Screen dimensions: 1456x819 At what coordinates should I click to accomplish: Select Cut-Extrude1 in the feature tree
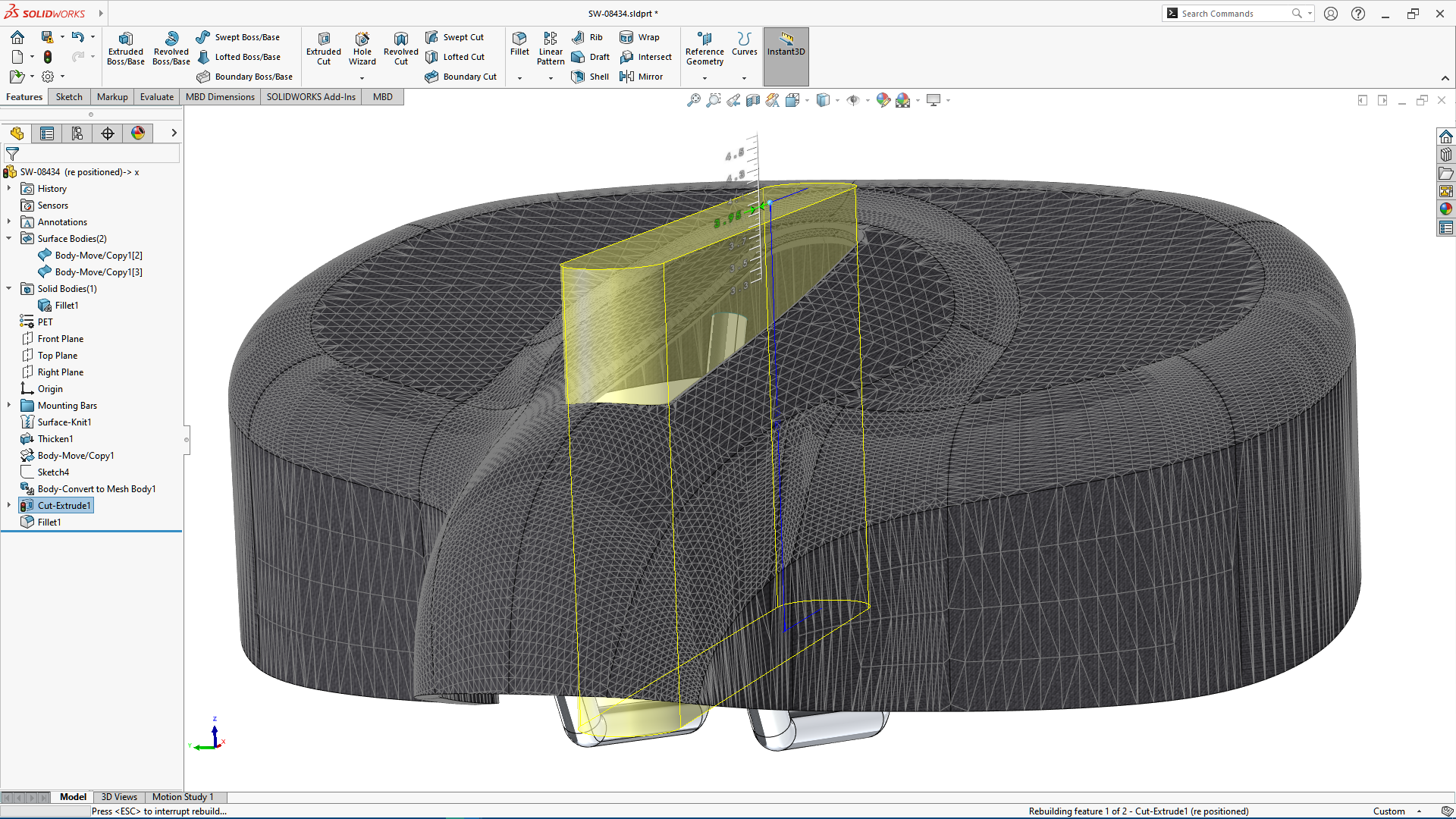click(x=64, y=506)
